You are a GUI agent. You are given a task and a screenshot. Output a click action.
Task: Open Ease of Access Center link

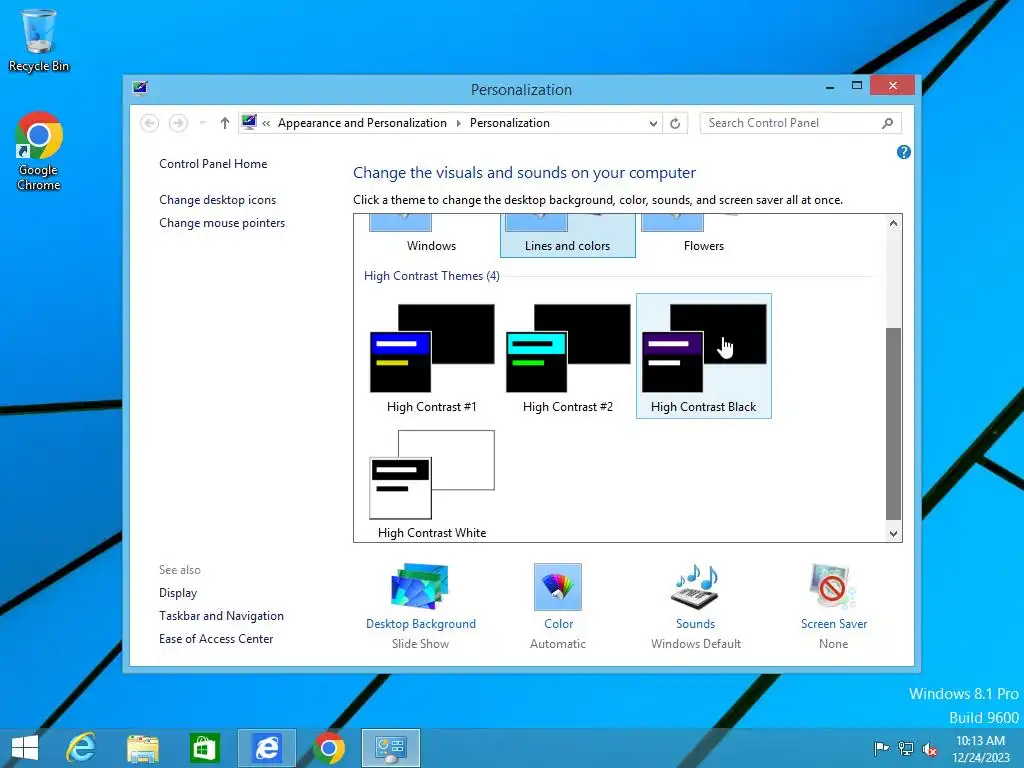216,639
